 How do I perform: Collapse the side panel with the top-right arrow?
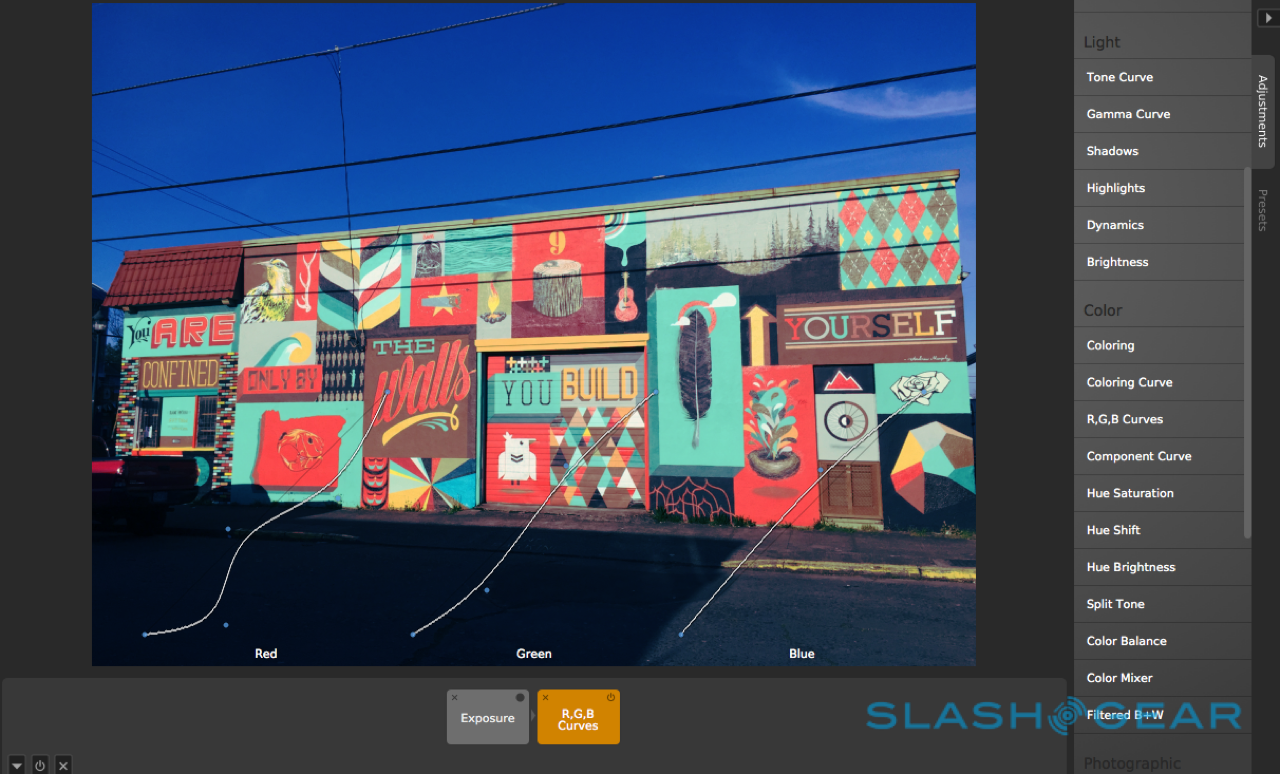point(1267,18)
